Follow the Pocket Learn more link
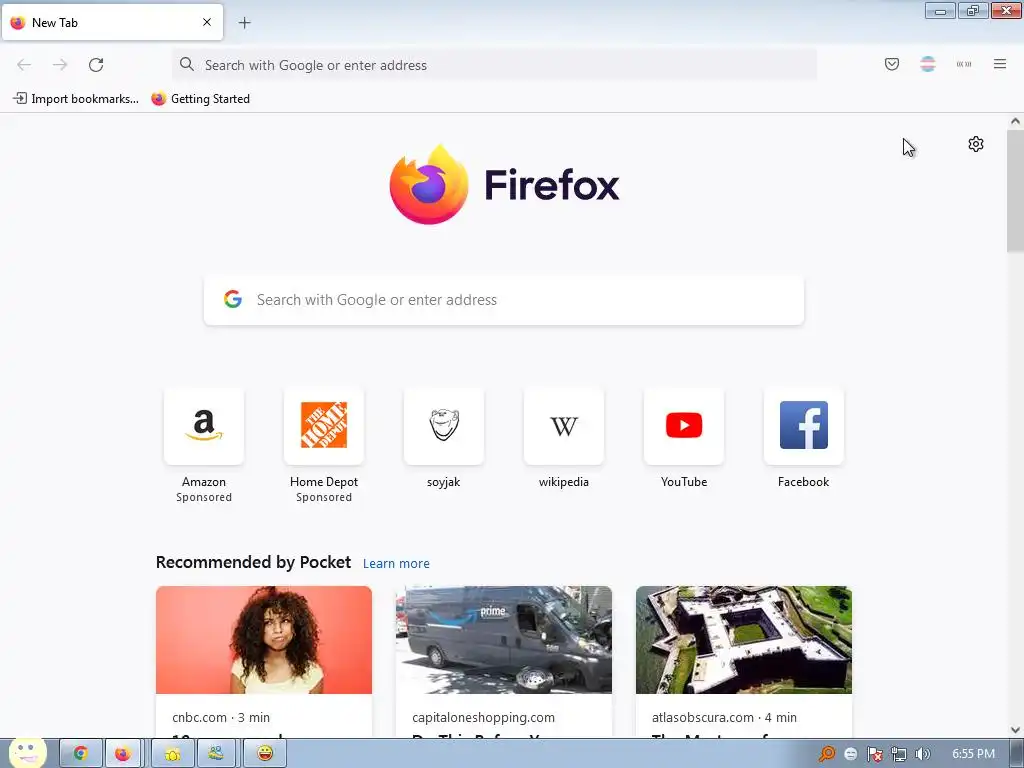Image resolution: width=1024 pixels, height=768 pixels. pyautogui.click(x=396, y=564)
